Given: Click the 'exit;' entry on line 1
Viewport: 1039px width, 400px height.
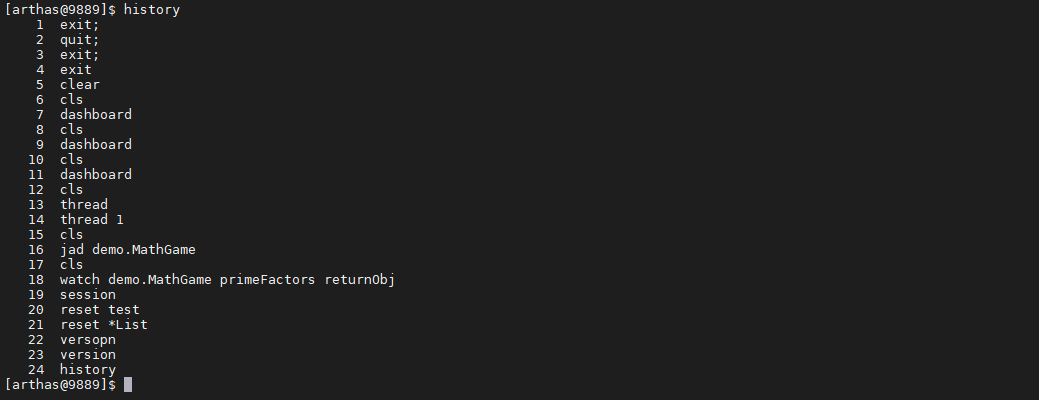Looking at the screenshot, I should point(80,25).
